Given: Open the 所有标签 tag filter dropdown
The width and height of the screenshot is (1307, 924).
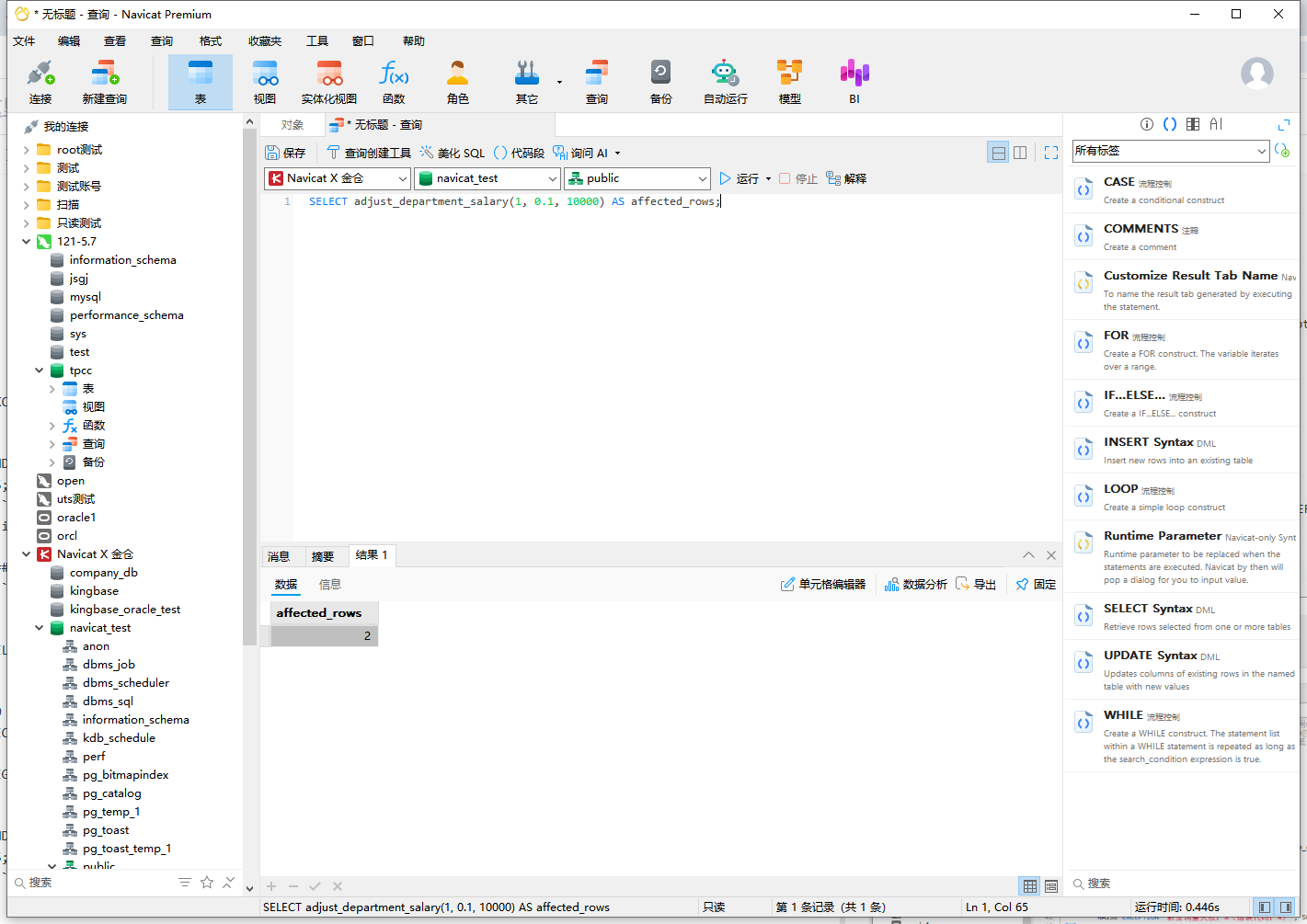Looking at the screenshot, I should pyautogui.click(x=1171, y=151).
